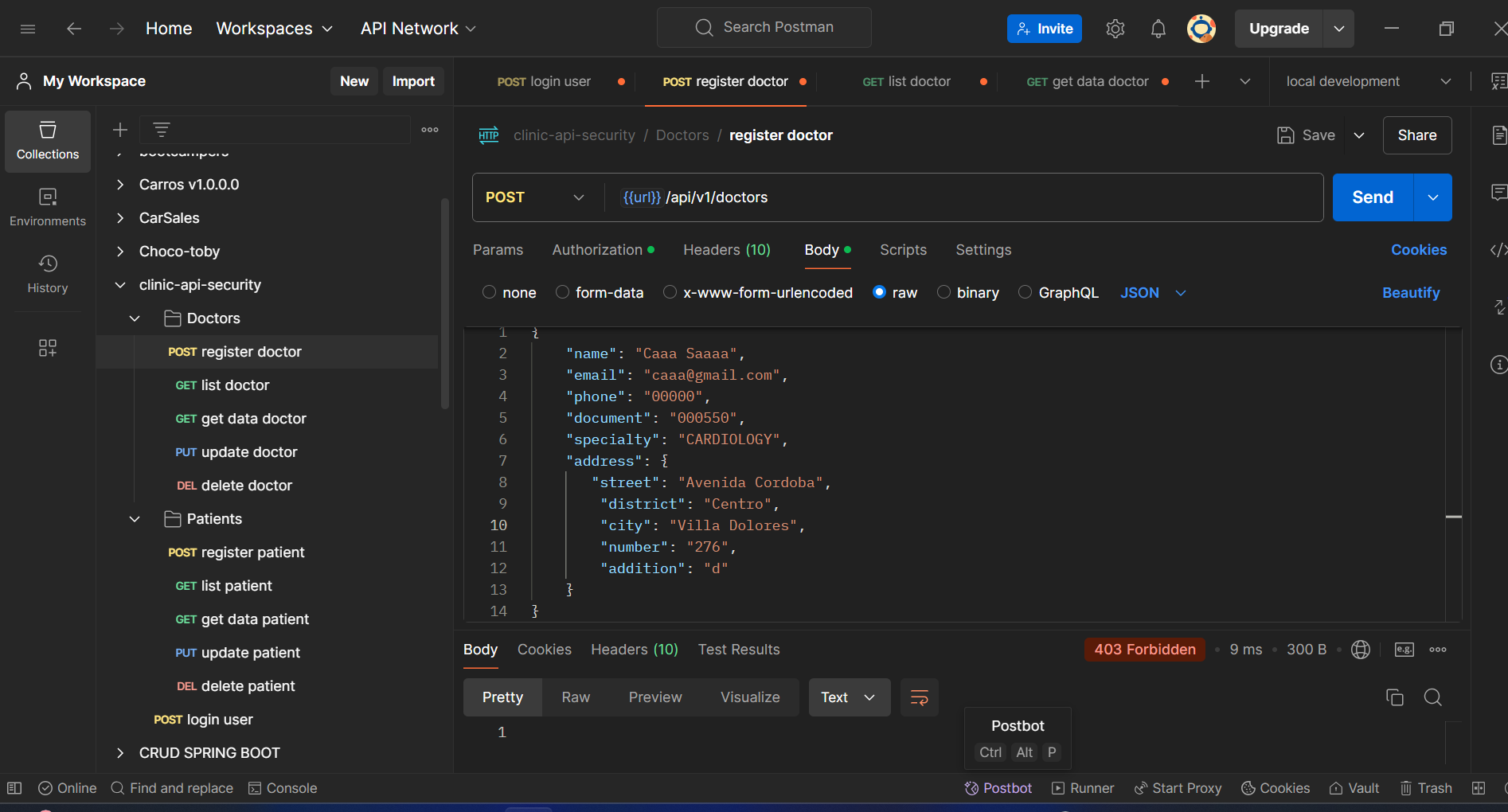Click the Send button

point(1373,197)
